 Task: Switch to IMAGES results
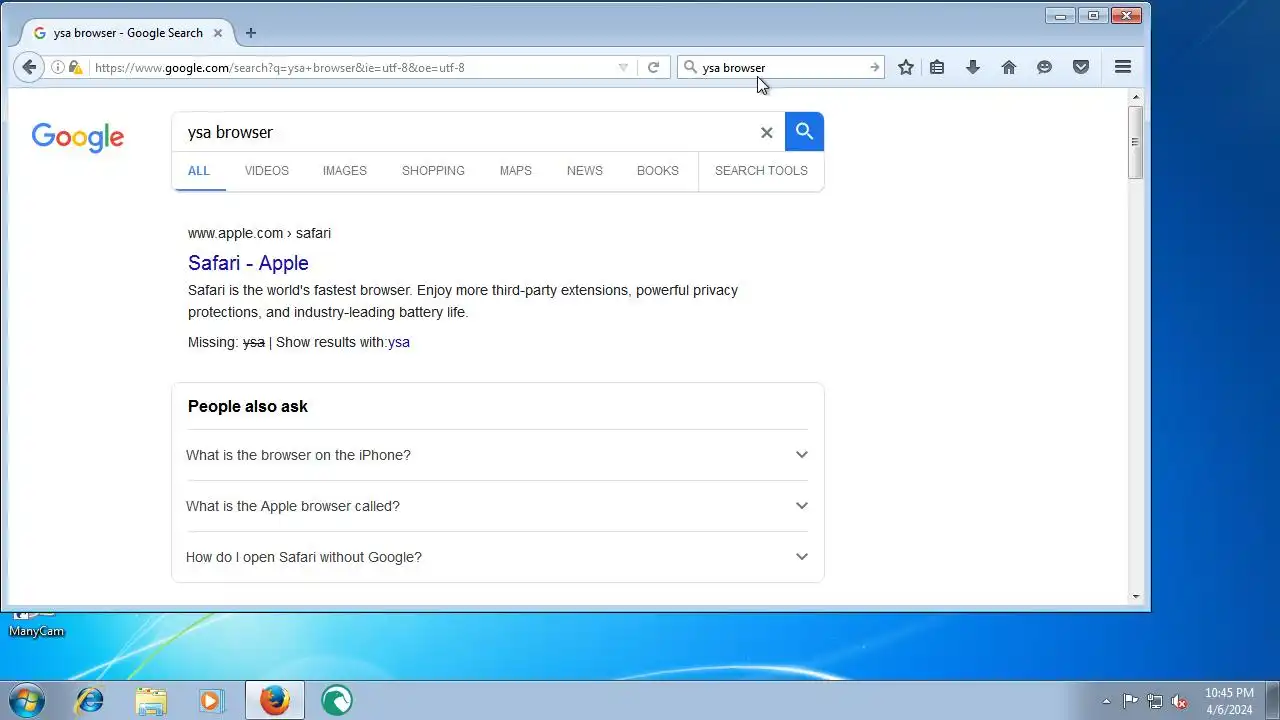(345, 171)
